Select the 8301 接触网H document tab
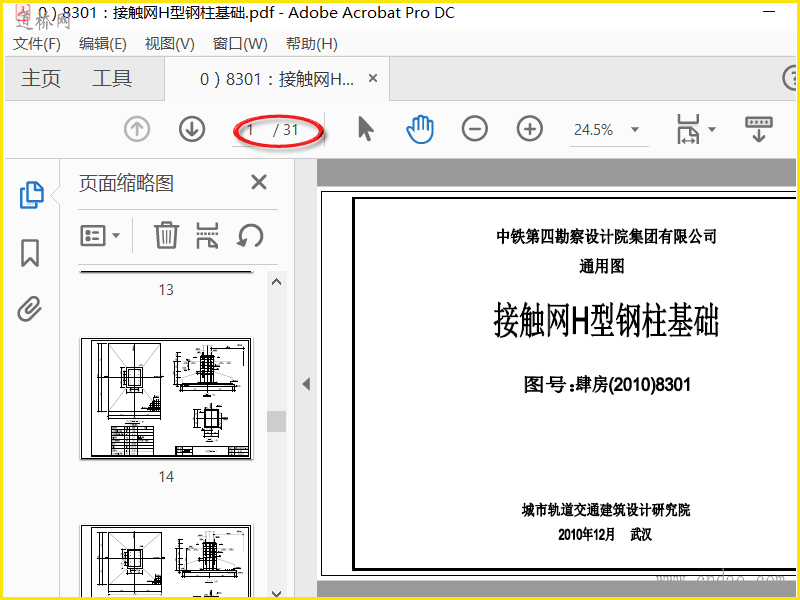Image resolution: width=800 pixels, height=600 pixels. tap(277, 79)
